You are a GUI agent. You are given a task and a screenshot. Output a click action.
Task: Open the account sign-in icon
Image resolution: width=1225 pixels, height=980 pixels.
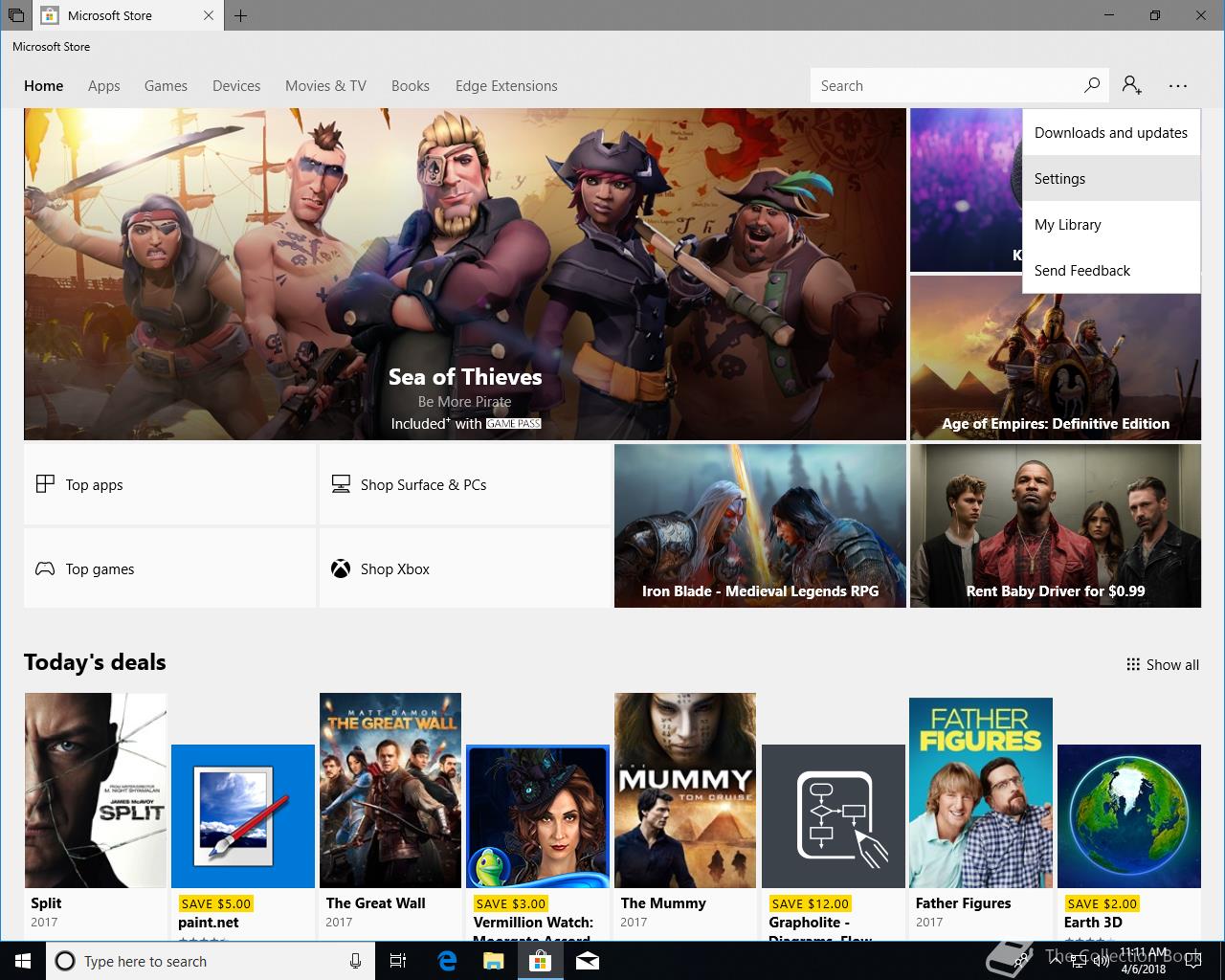click(1132, 85)
